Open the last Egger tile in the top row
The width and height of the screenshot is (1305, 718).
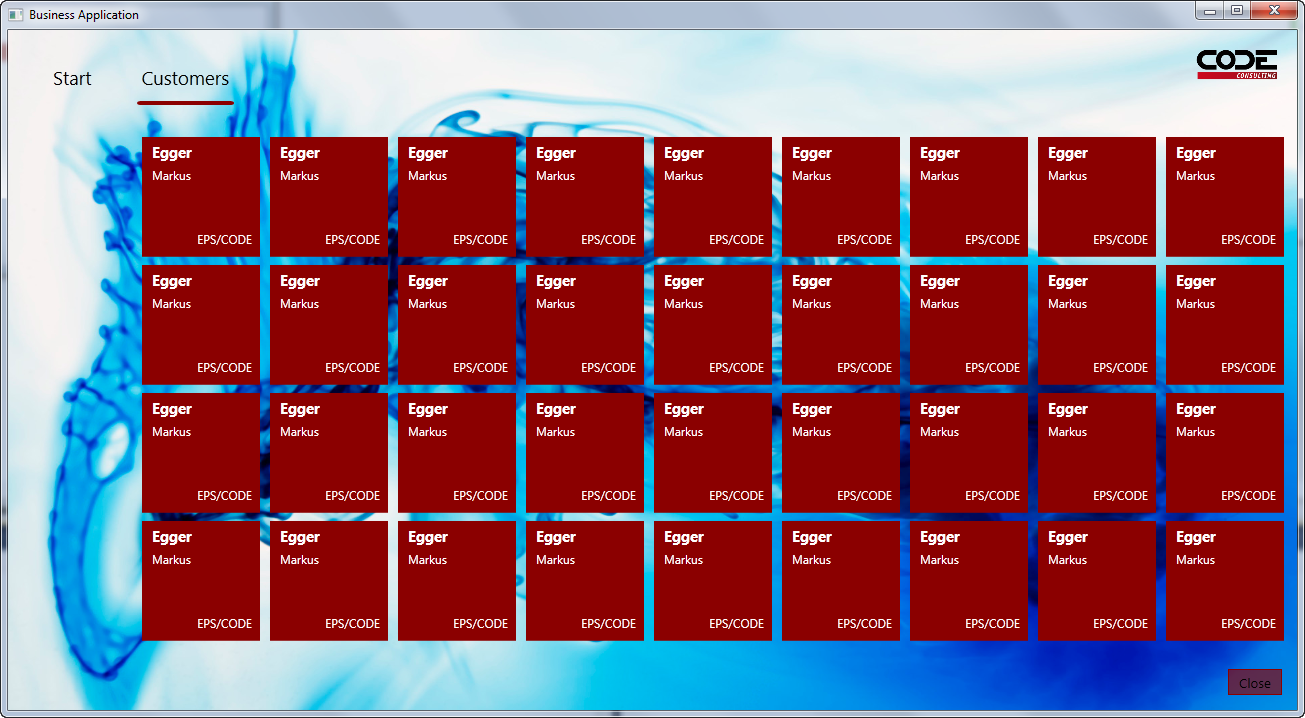1225,197
